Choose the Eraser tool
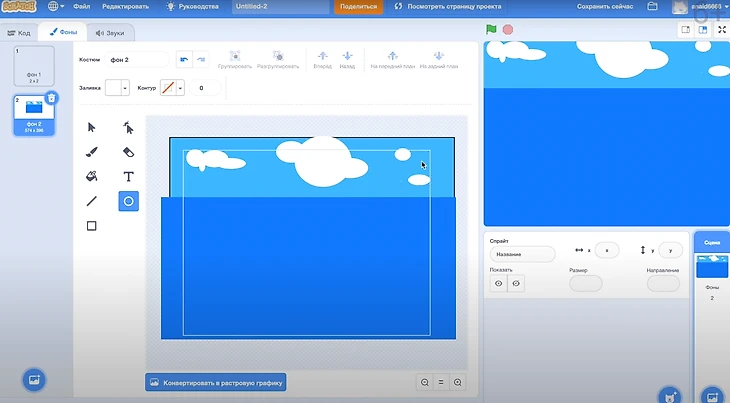The height and width of the screenshot is (403, 730). (128, 152)
